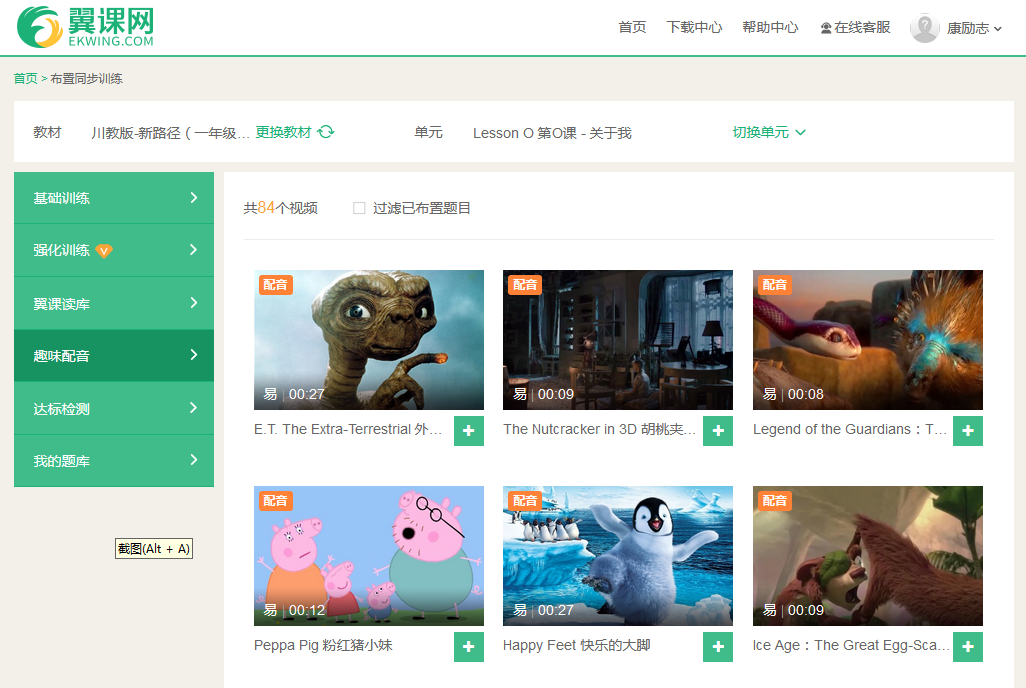The height and width of the screenshot is (688, 1026).
Task: Click the 00:12 duration on the Peppa Pig video
Action: coord(307,610)
